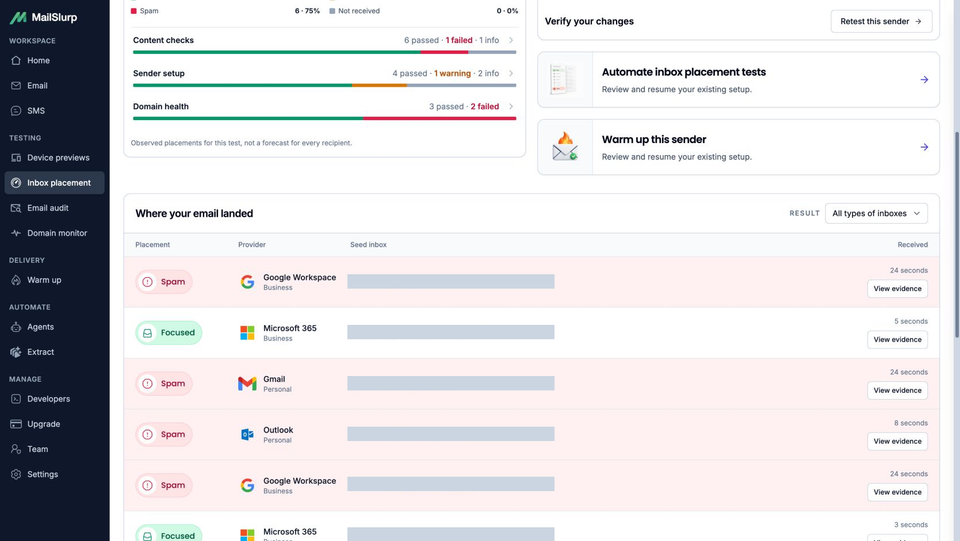Click the Domain monitor pulse icon
960x541 pixels.
[x=16, y=233]
